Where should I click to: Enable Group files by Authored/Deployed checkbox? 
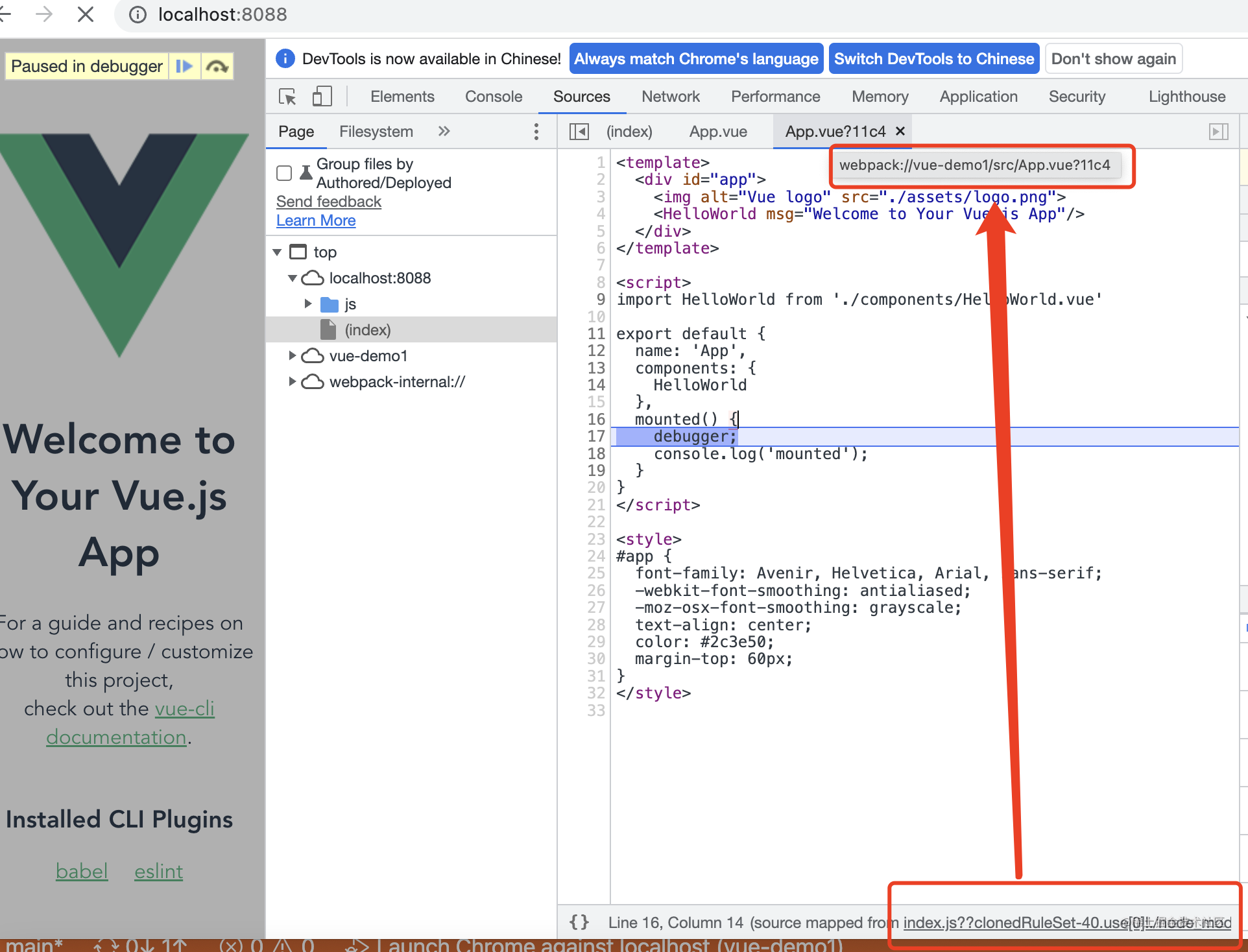[284, 173]
